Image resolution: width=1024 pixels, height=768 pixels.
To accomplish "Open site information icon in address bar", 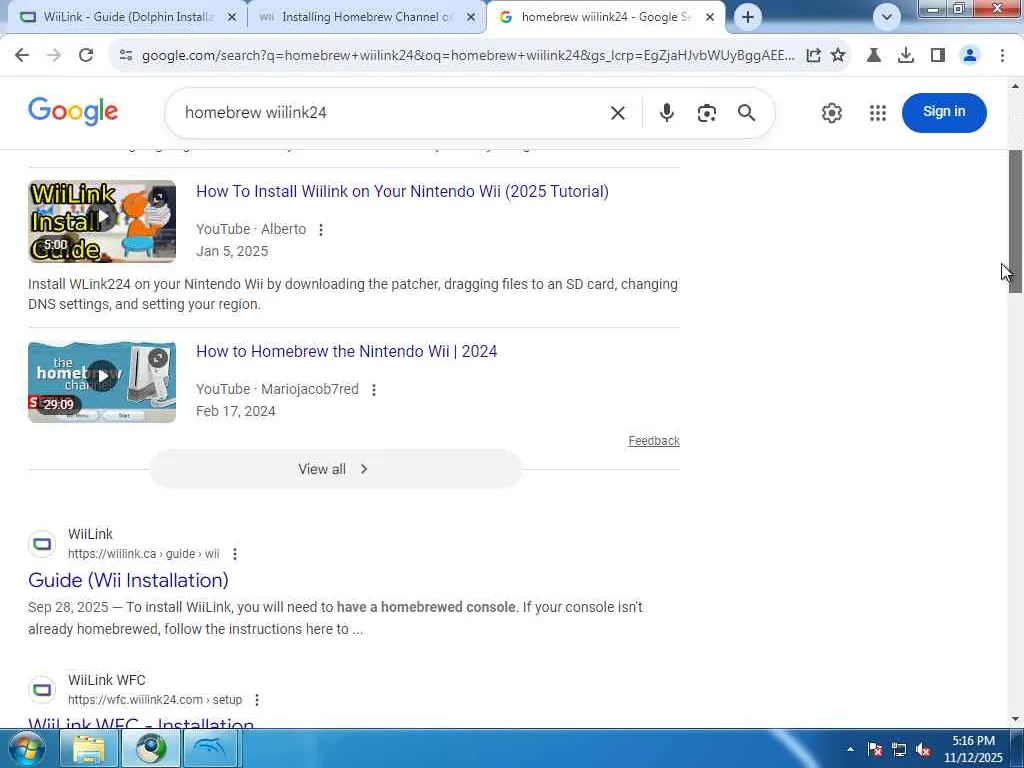I will [126, 56].
